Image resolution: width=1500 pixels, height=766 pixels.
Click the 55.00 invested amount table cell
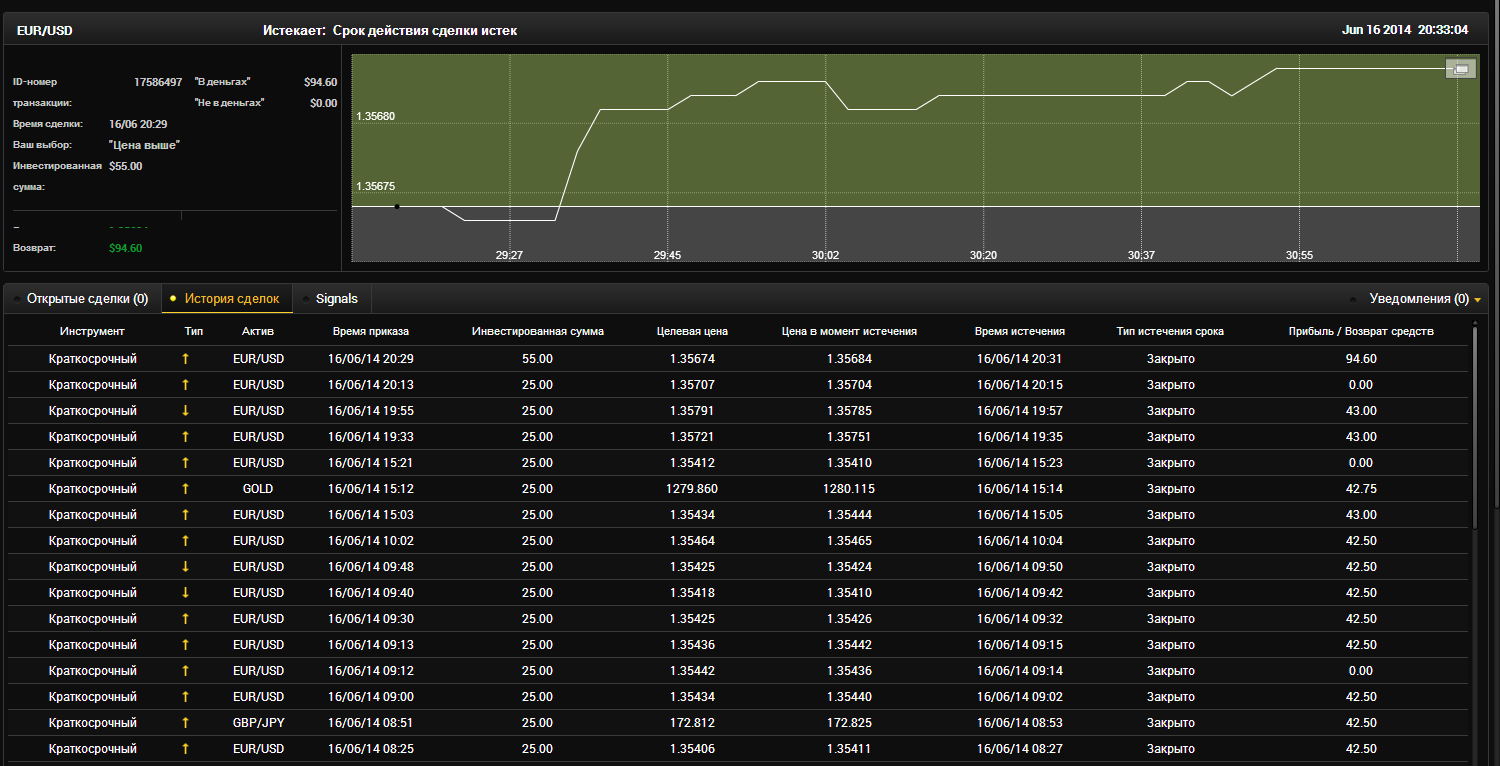point(538,359)
